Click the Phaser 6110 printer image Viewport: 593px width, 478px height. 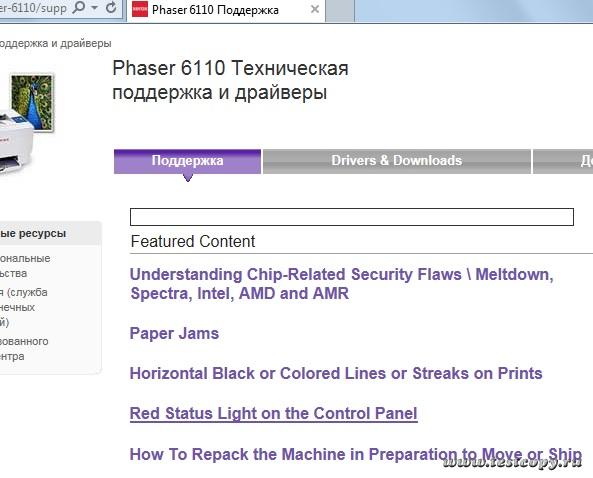[x=26, y=124]
